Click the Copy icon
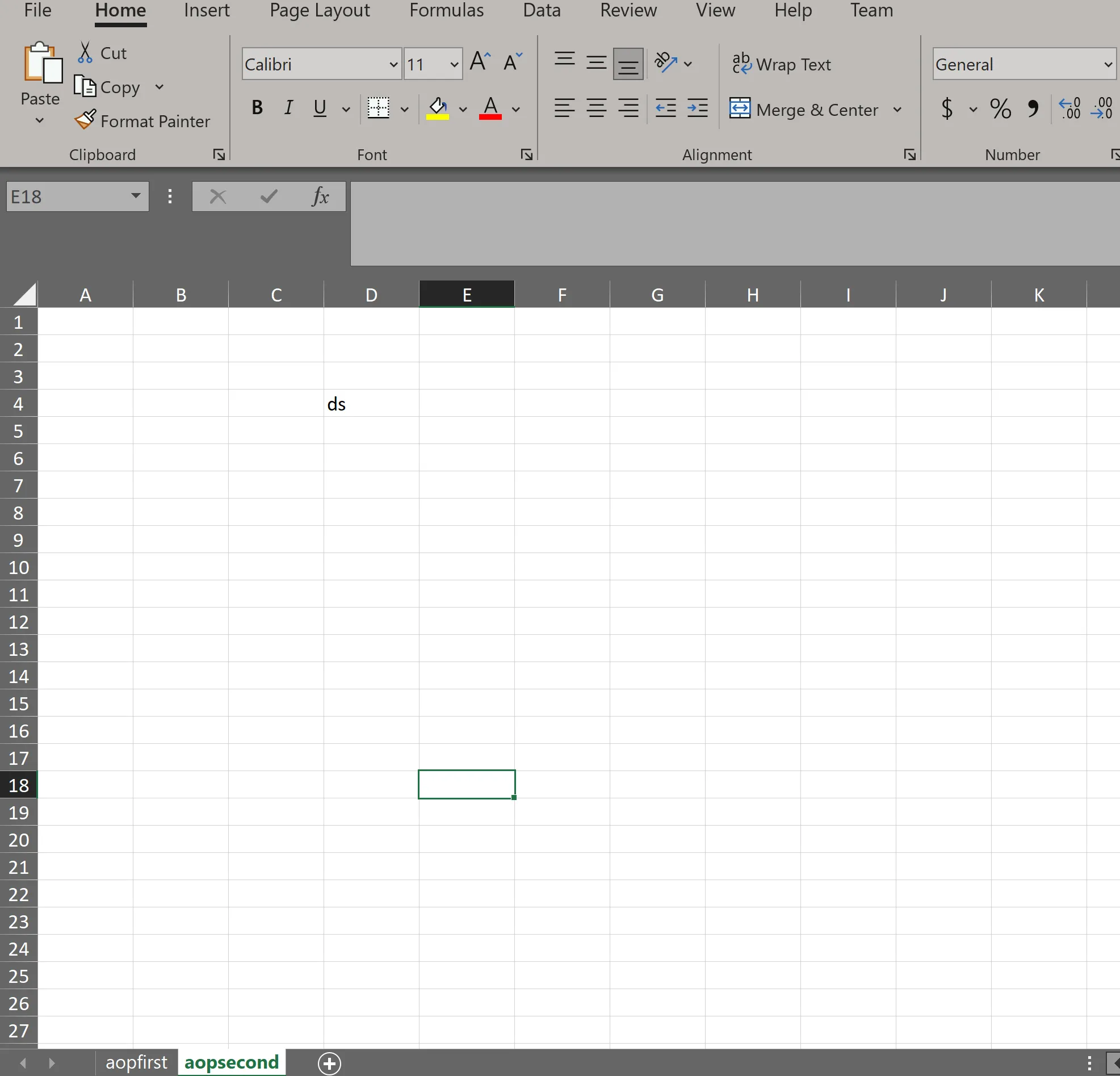This screenshot has width=1120, height=1076. [85, 87]
